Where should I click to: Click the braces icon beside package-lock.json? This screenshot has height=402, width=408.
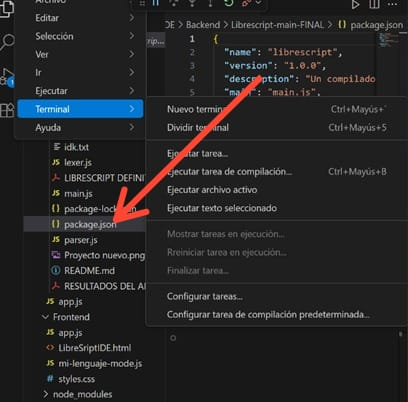click(56, 209)
